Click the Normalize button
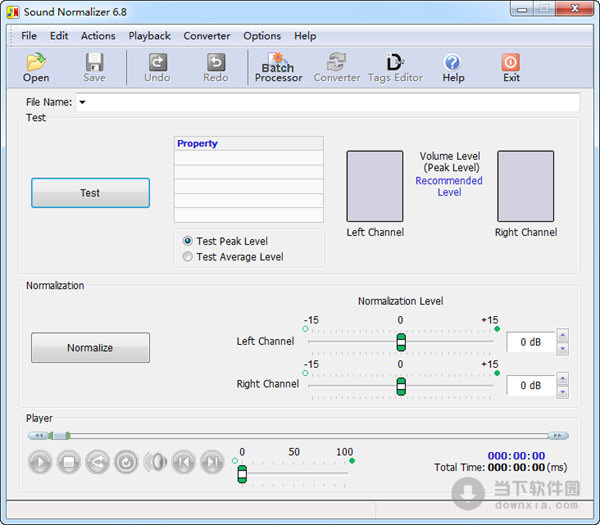The image size is (600, 525). click(90, 347)
